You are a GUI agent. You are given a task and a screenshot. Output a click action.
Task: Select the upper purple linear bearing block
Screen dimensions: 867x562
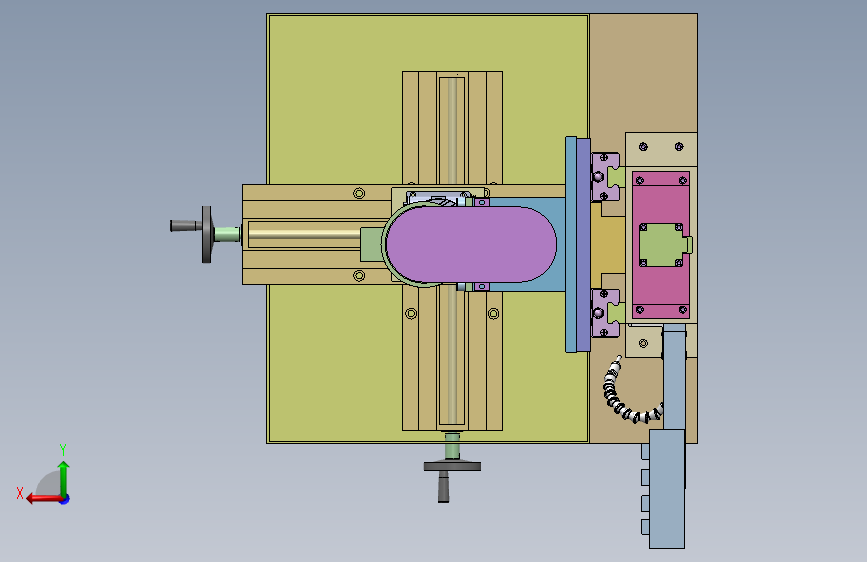(x=605, y=177)
